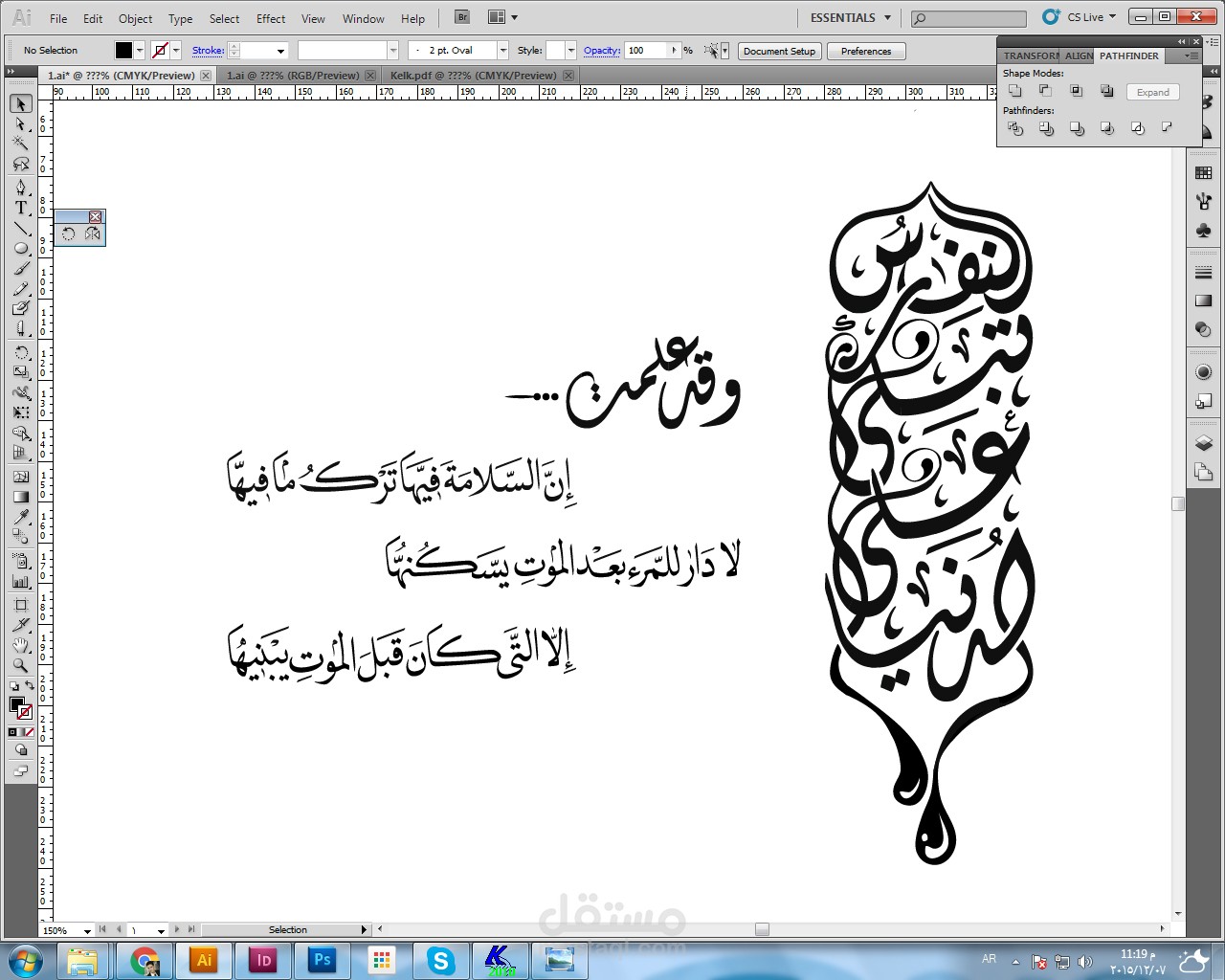Open the stroke color dropdown arrow

176,51
